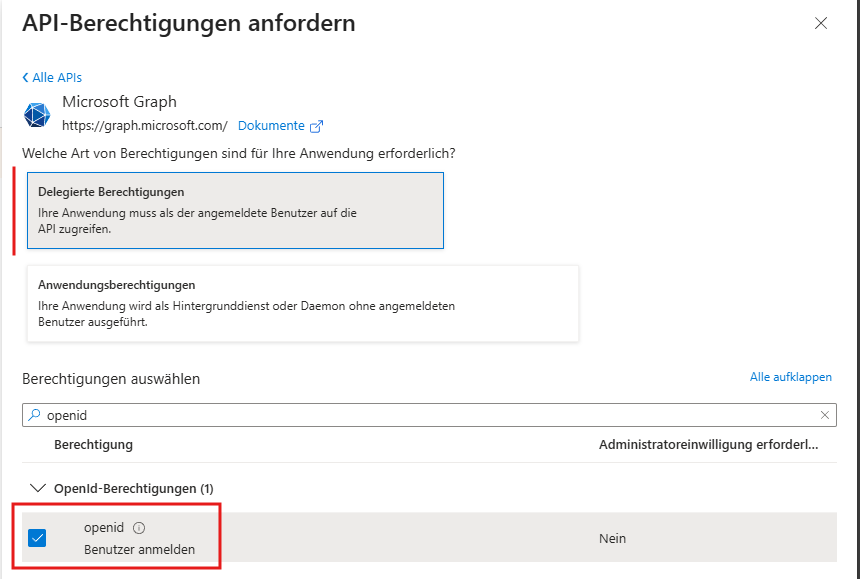Click the Microsoft Graph logo icon
Screen dimensions: 860x579
(x=37, y=115)
